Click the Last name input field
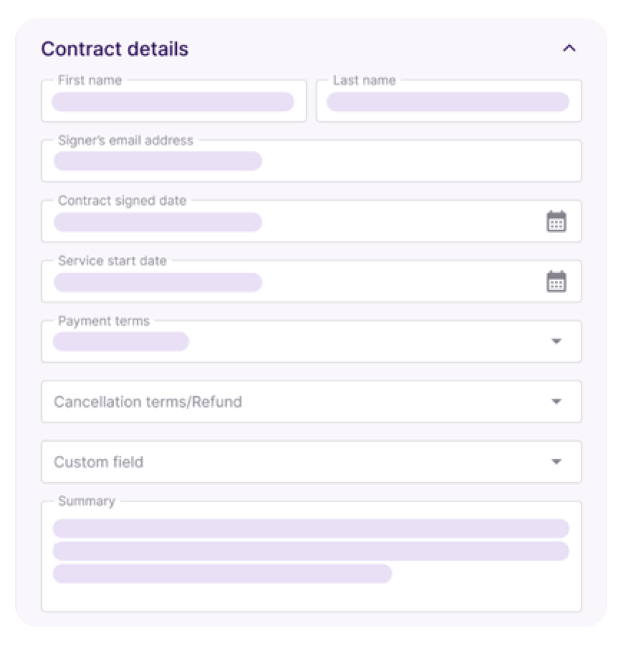Viewport: 623px width, 645px height. [x=449, y=100]
